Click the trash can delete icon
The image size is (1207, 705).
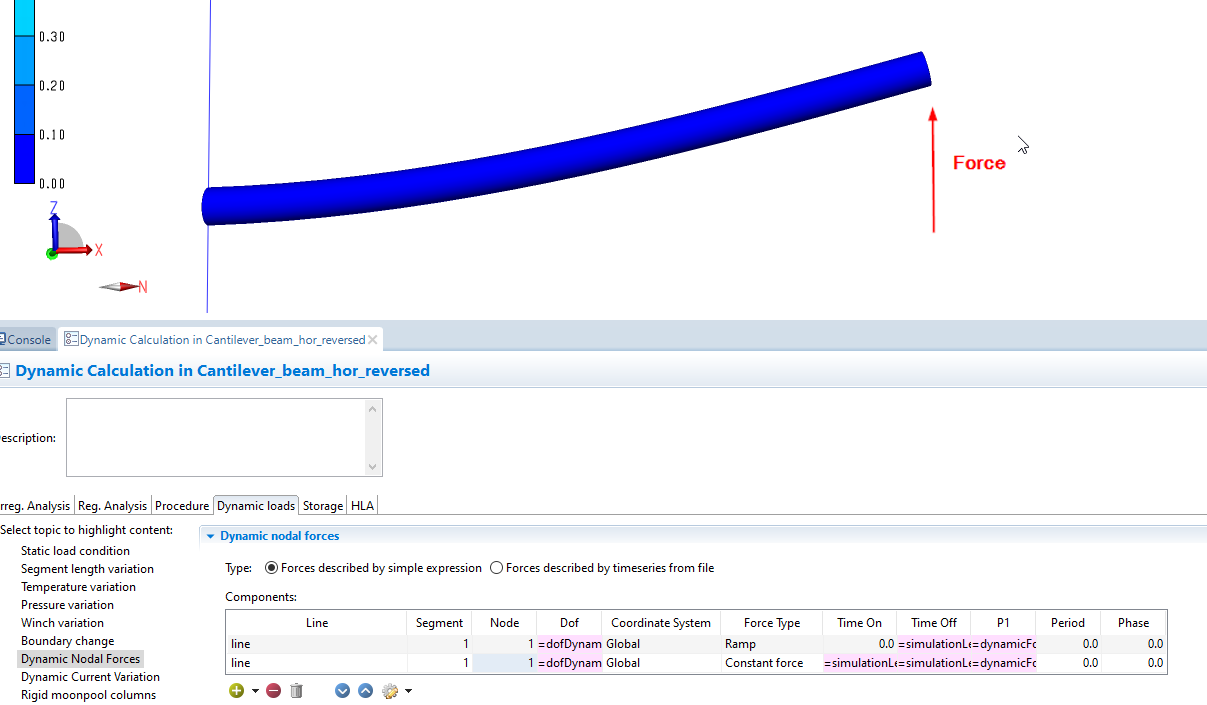coord(296,691)
